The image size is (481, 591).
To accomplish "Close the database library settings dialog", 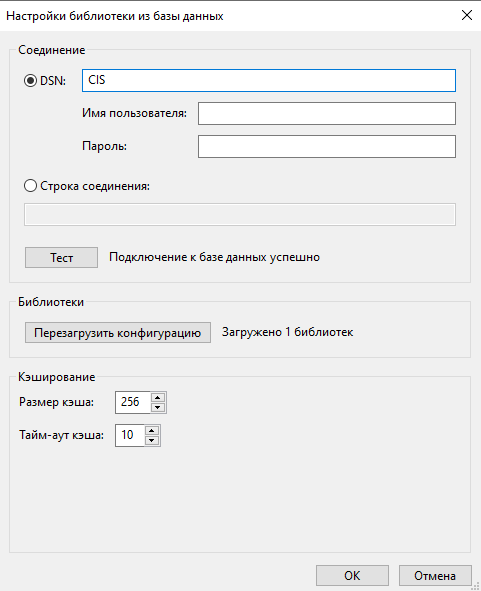I will pyautogui.click(x=467, y=15).
